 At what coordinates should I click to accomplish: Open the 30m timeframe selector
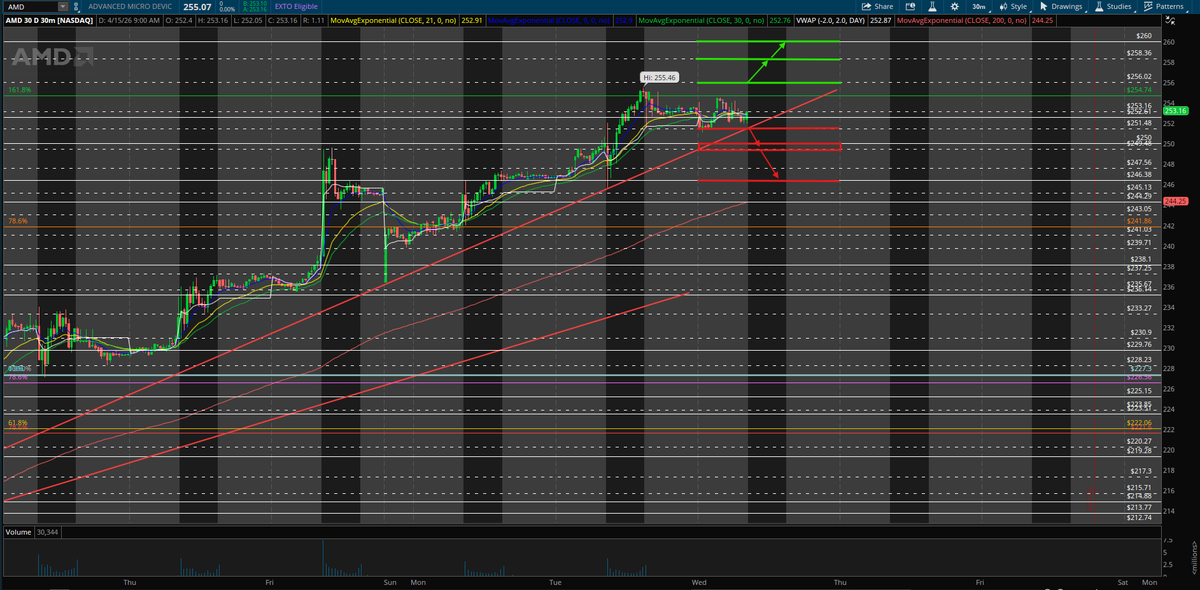978,6
